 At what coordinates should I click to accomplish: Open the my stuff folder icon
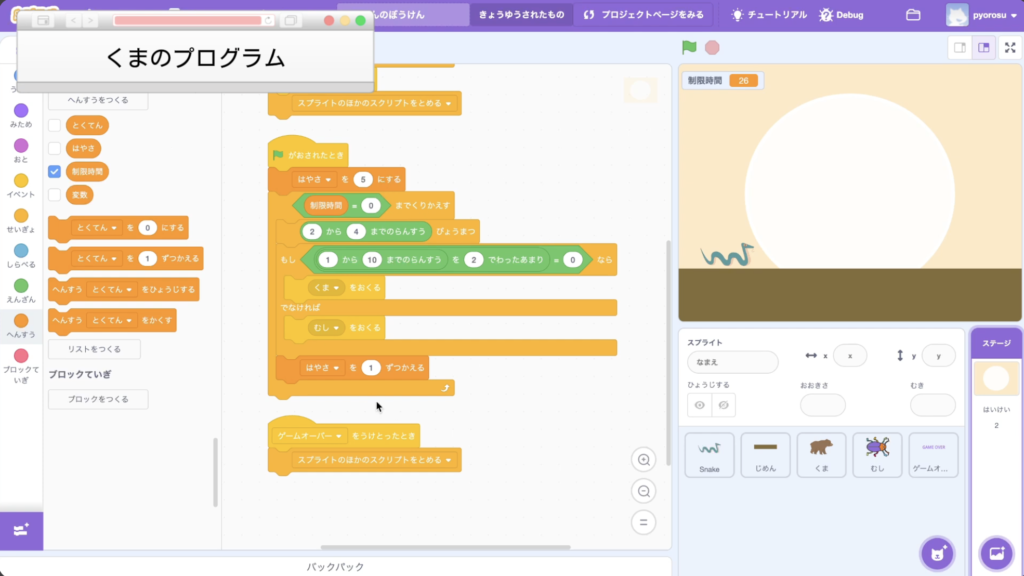click(913, 15)
